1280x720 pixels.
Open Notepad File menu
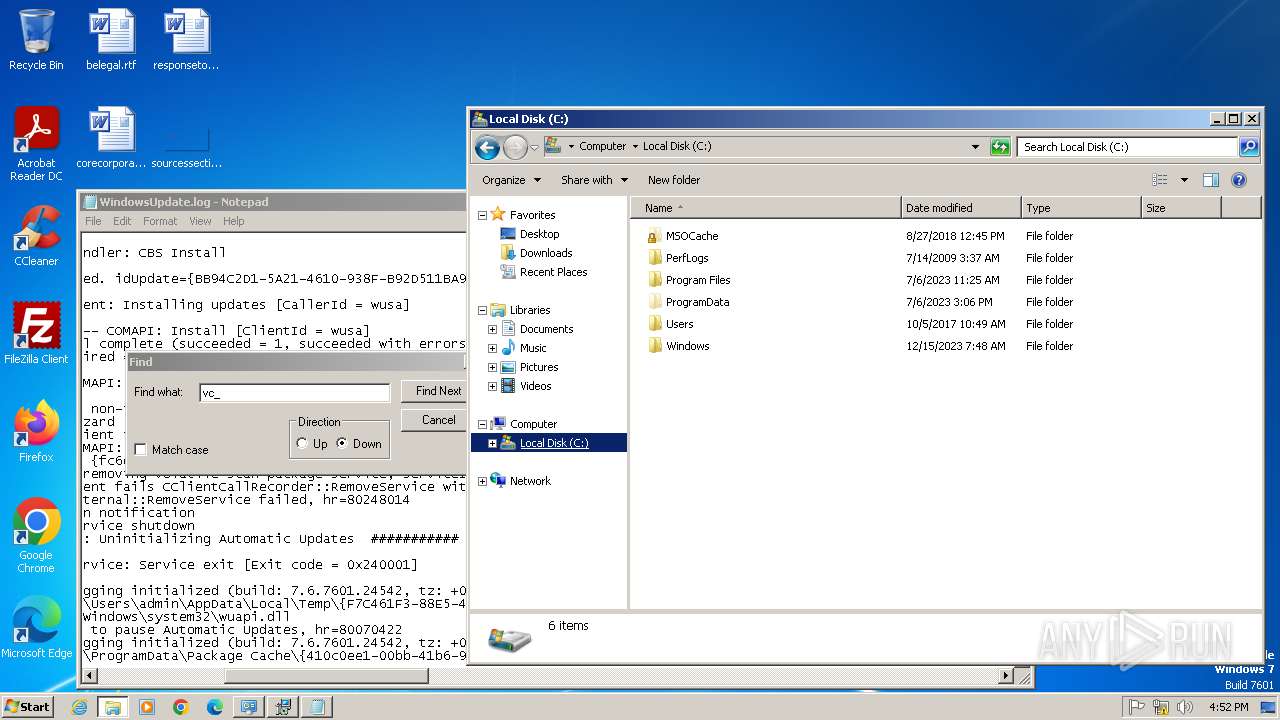[x=93, y=221]
